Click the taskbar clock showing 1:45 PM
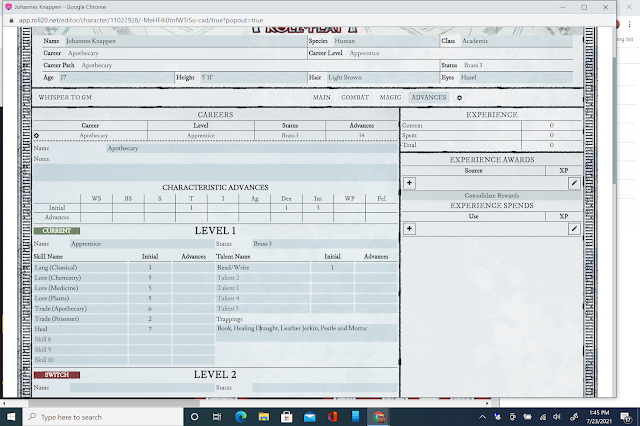The width and height of the screenshot is (640, 426). [x=599, y=417]
